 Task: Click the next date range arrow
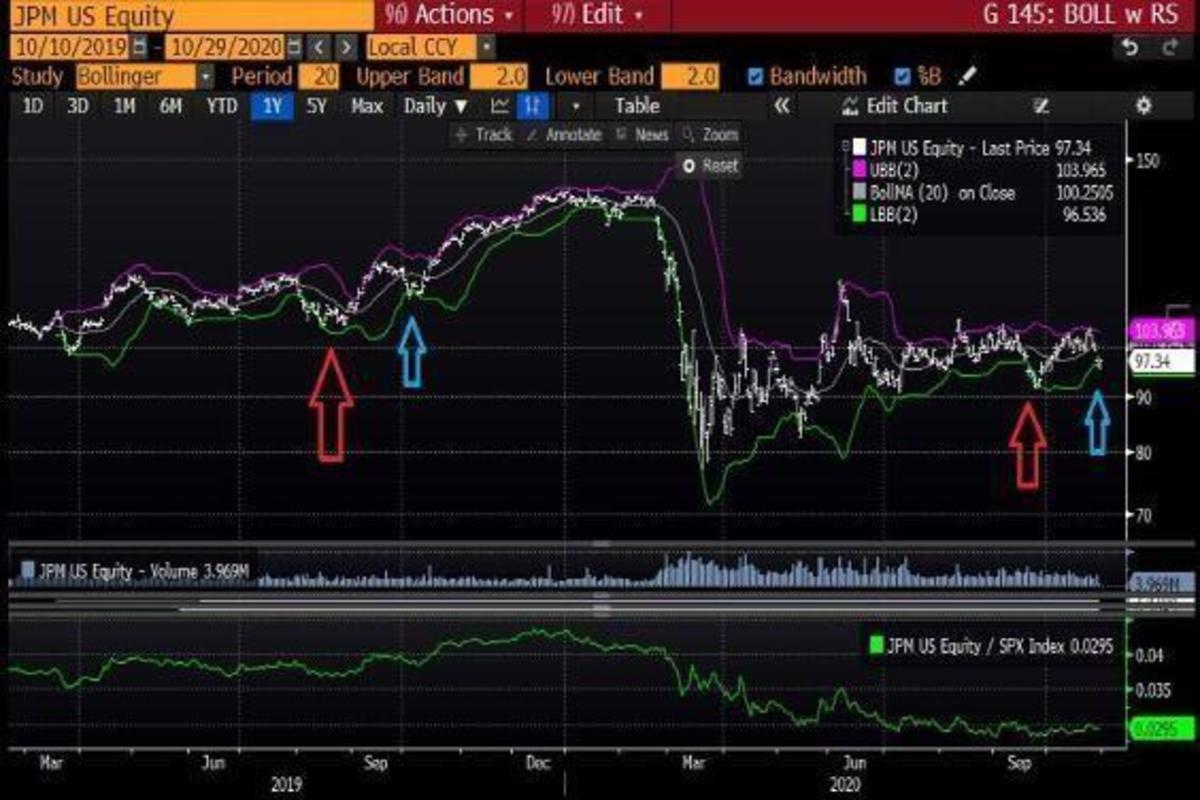point(346,47)
